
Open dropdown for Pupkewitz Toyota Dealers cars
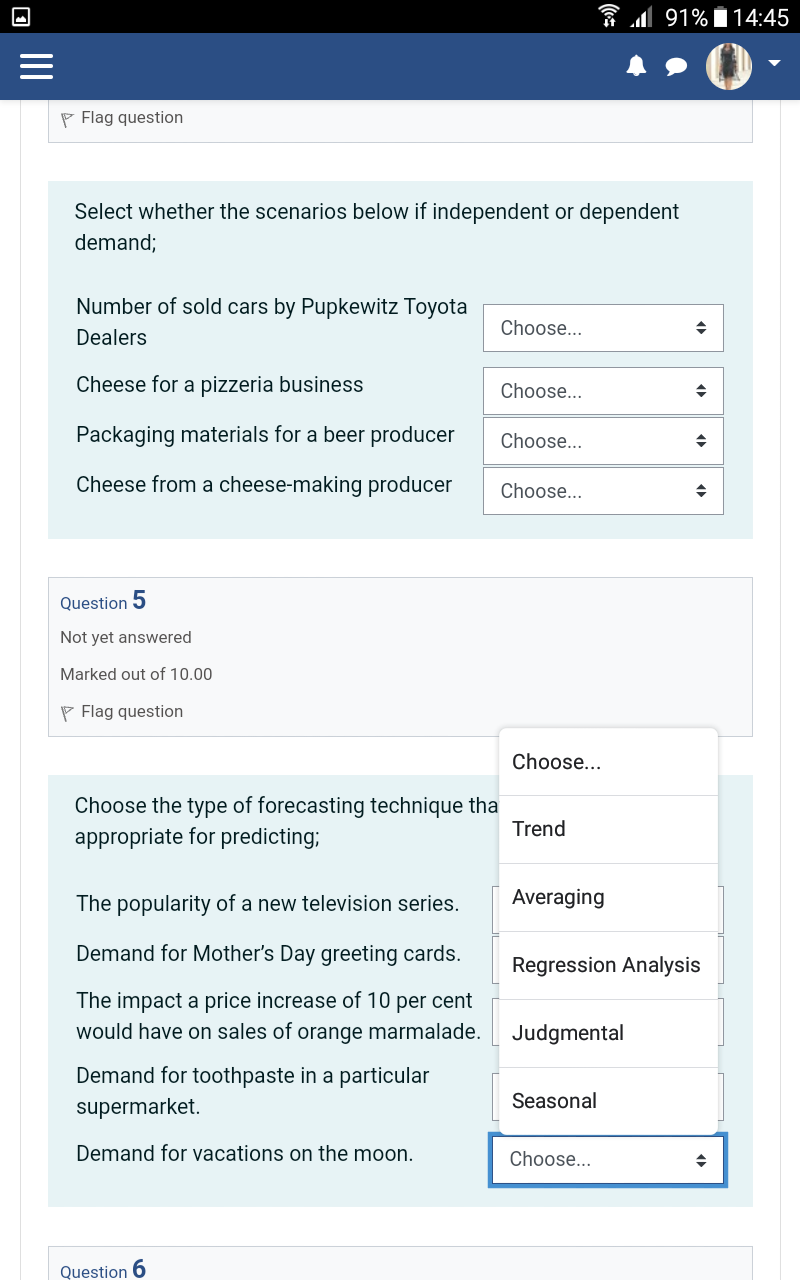[603, 328]
